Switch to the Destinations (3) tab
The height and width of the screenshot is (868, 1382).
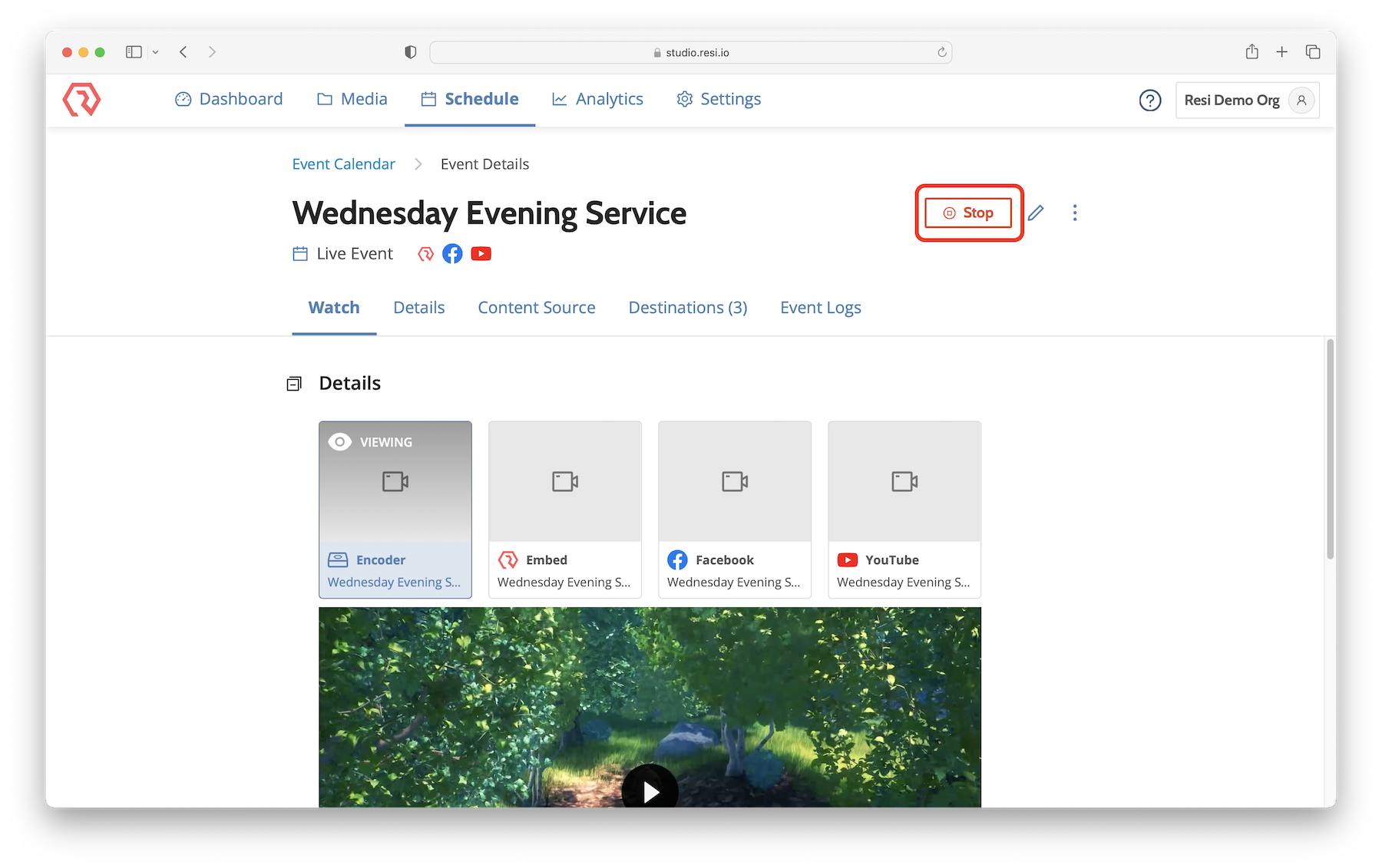coord(687,308)
